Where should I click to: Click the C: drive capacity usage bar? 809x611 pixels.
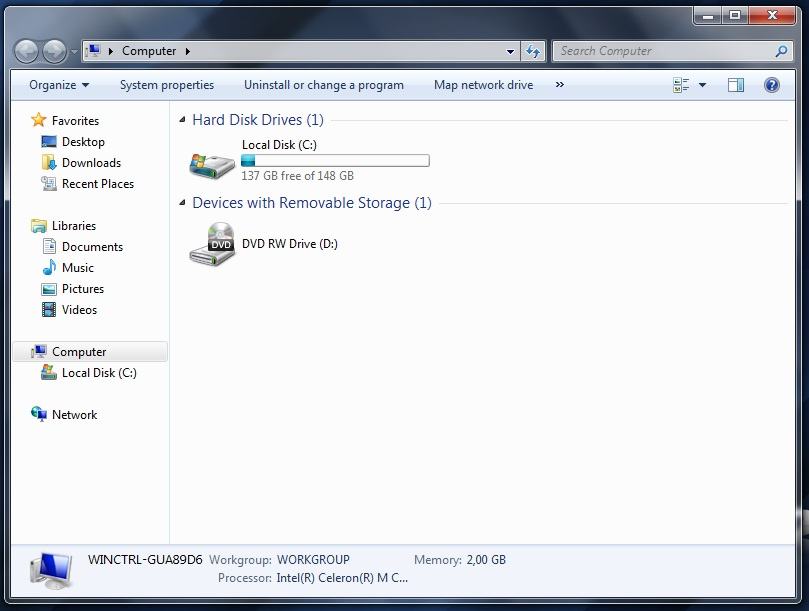335,160
